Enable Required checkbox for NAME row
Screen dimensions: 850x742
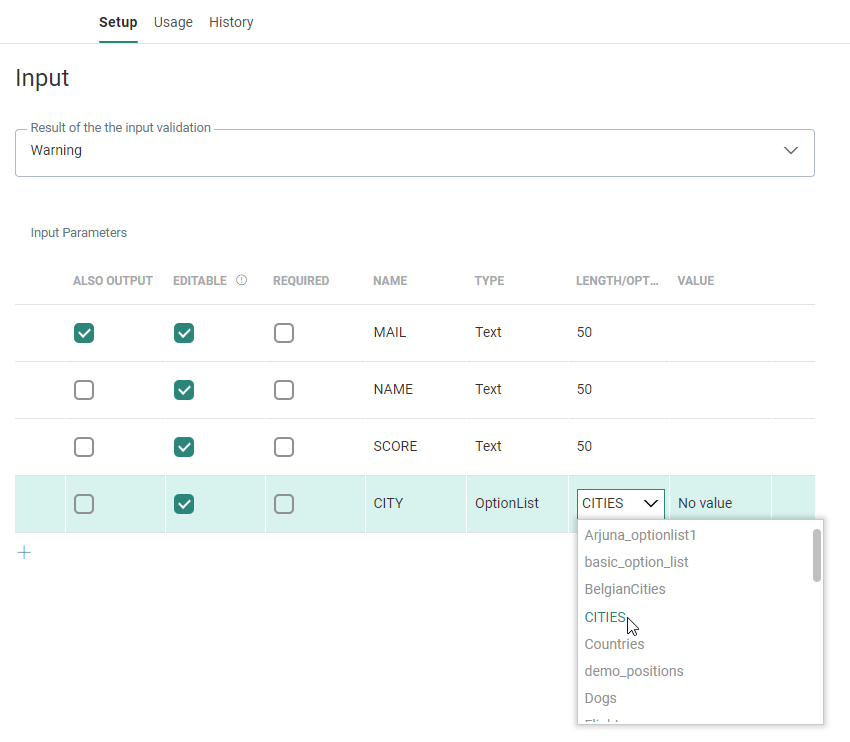pos(284,390)
